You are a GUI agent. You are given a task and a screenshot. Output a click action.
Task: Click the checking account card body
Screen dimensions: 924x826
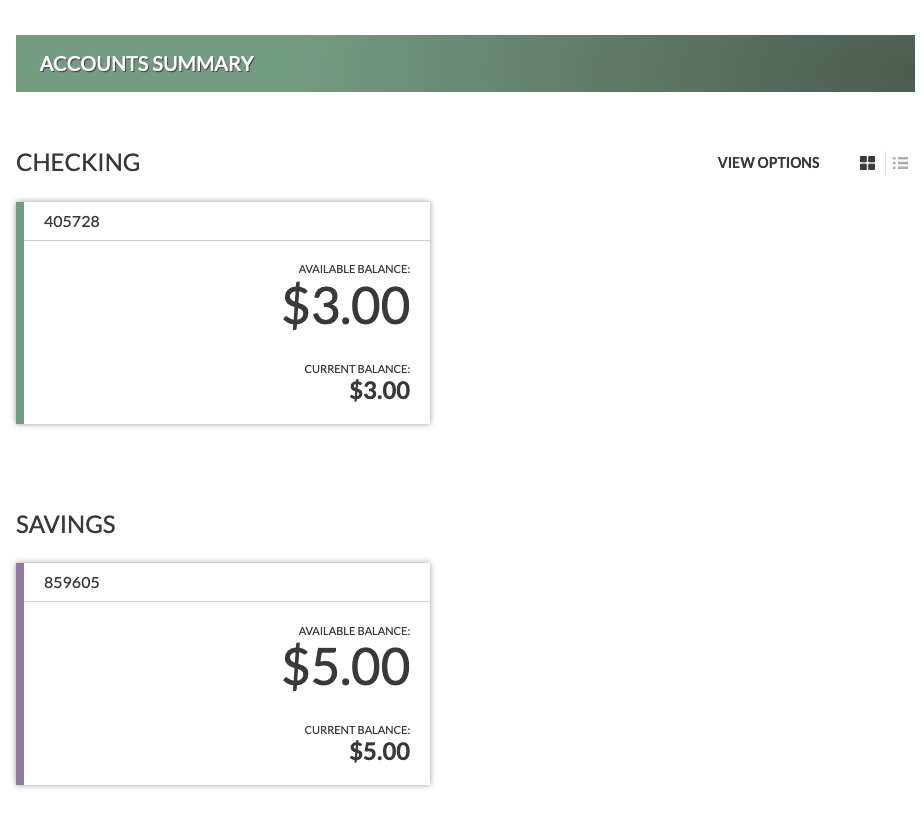[227, 332]
